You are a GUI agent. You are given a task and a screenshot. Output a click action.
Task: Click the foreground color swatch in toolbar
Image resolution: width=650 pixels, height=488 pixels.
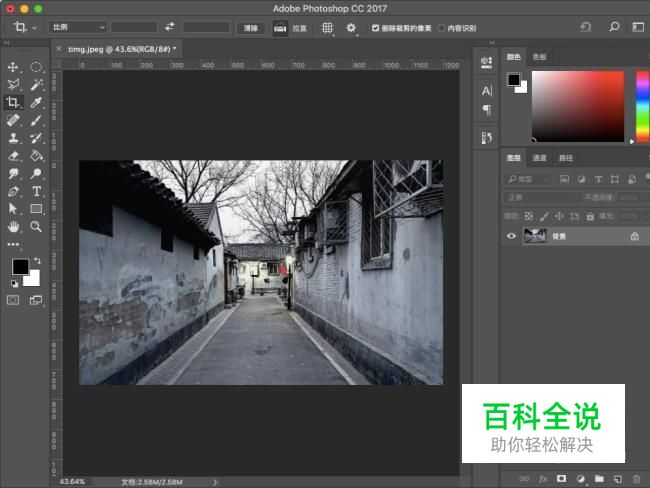19,267
